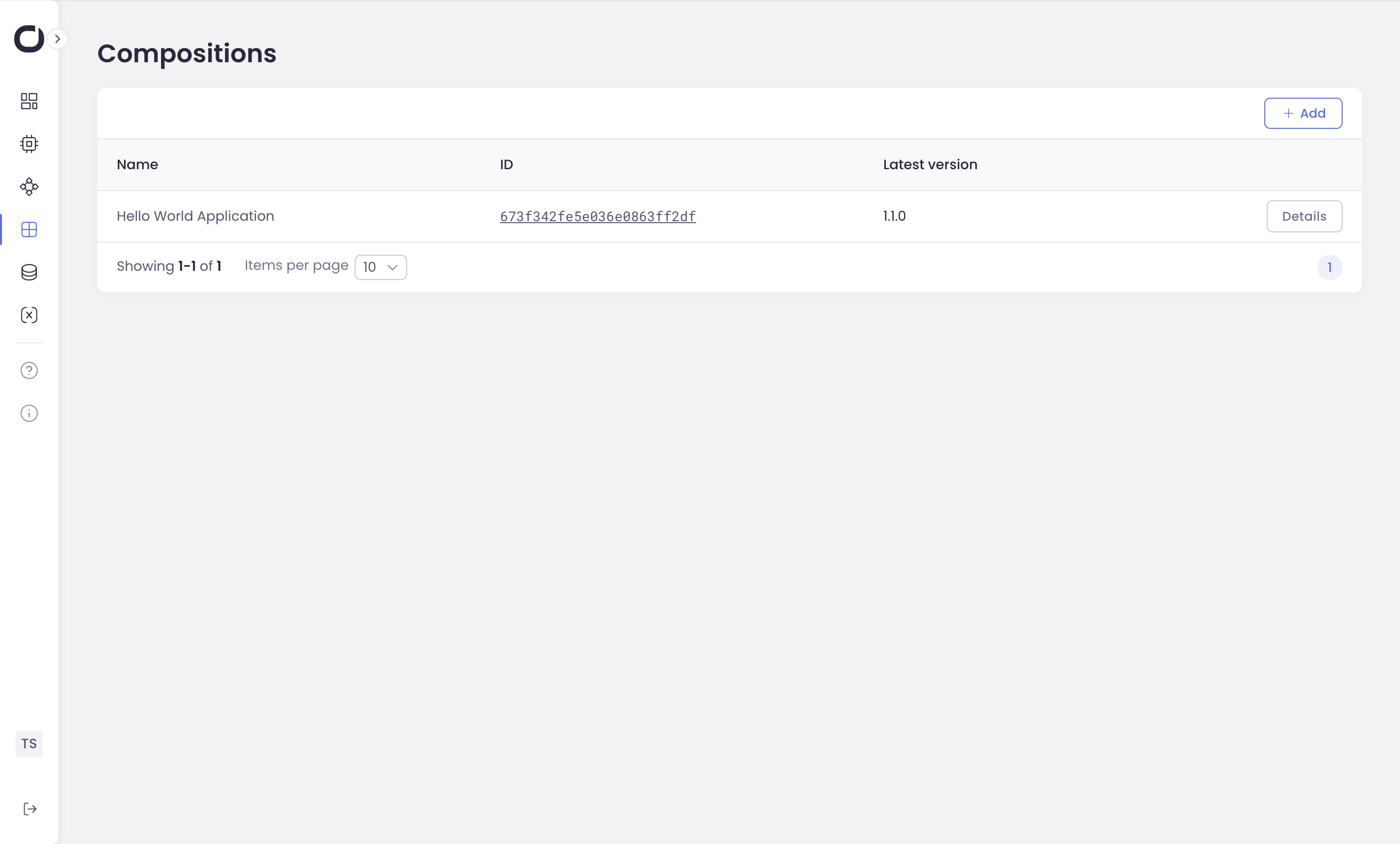
Task: Open the dashboard grid icon
Action: pos(29,101)
